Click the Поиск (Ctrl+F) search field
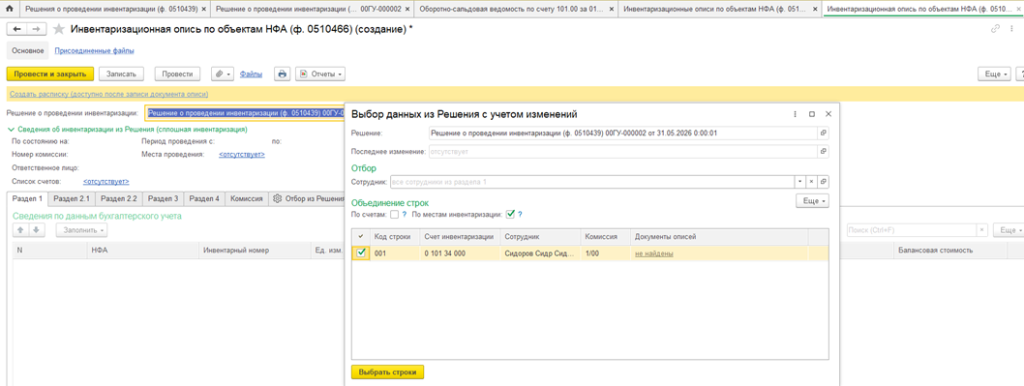Viewport: 1024px width, 386px height. pos(911,230)
